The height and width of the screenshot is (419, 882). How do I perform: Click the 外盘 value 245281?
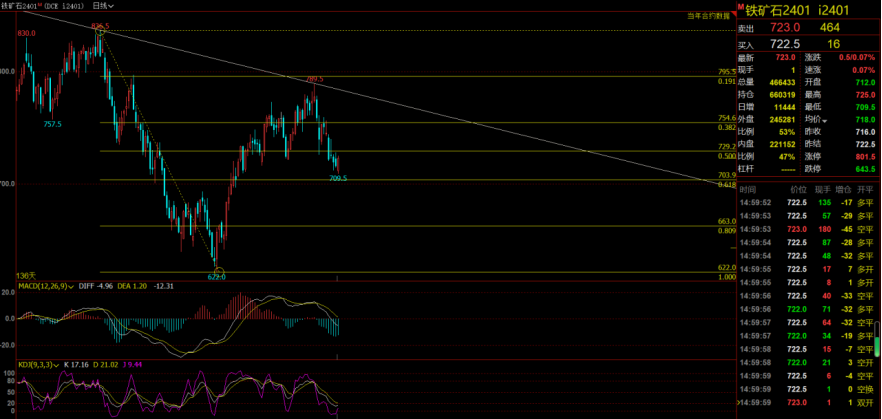click(x=782, y=119)
